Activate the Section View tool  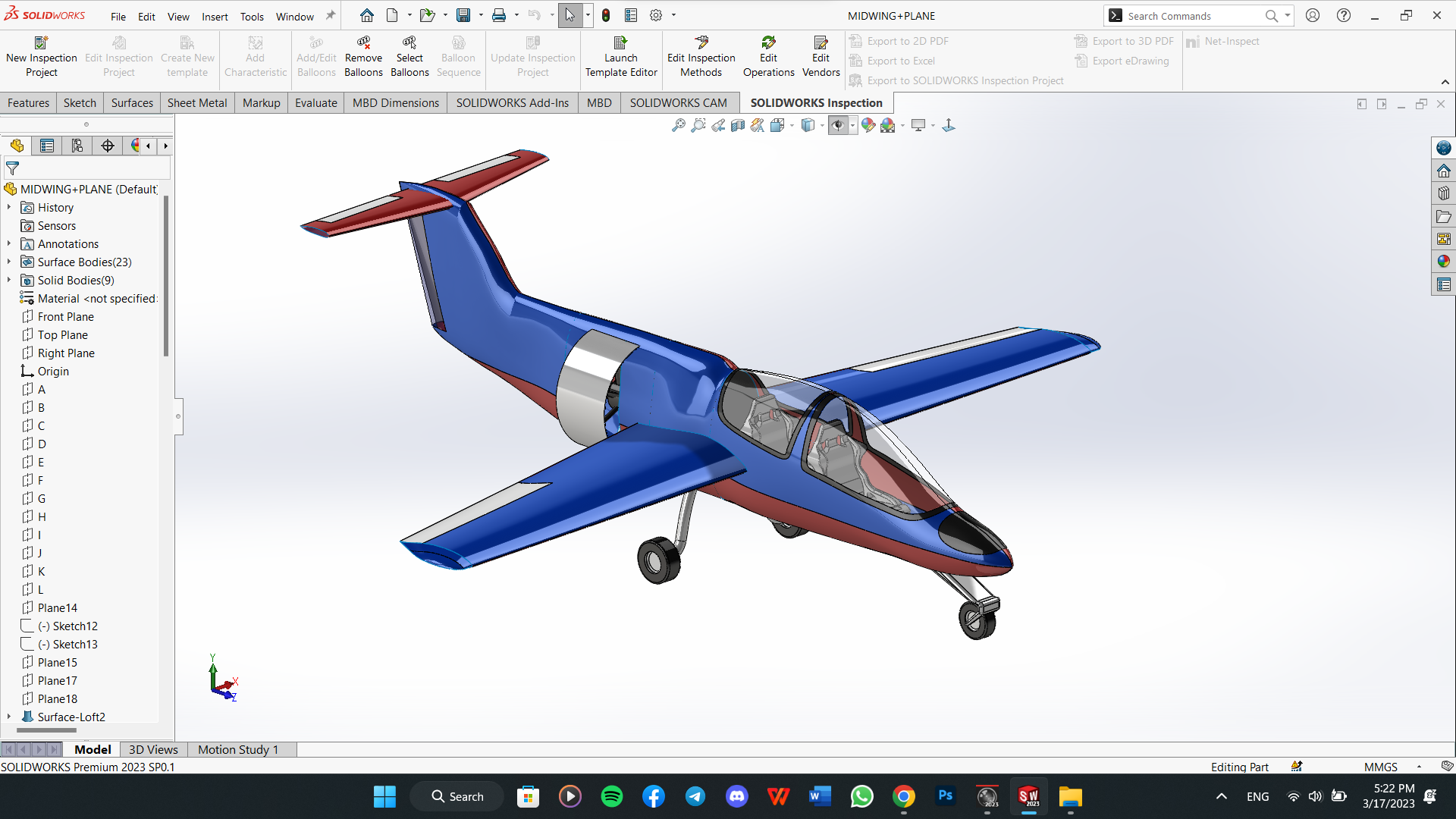tap(738, 125)
